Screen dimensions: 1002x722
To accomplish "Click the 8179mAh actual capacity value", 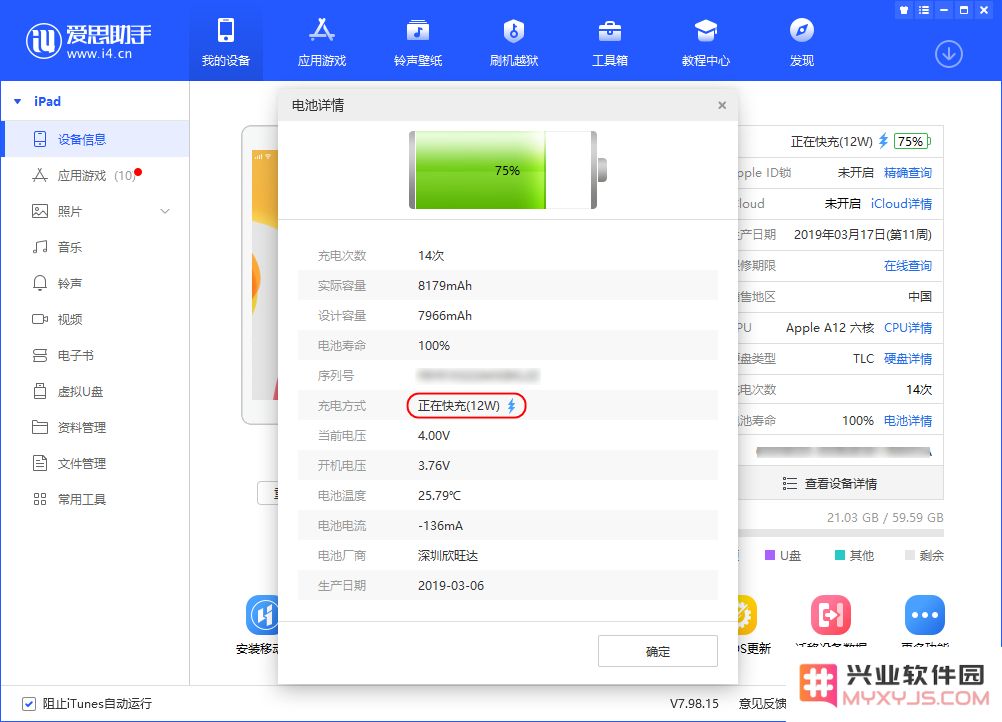I will point(445,286).
